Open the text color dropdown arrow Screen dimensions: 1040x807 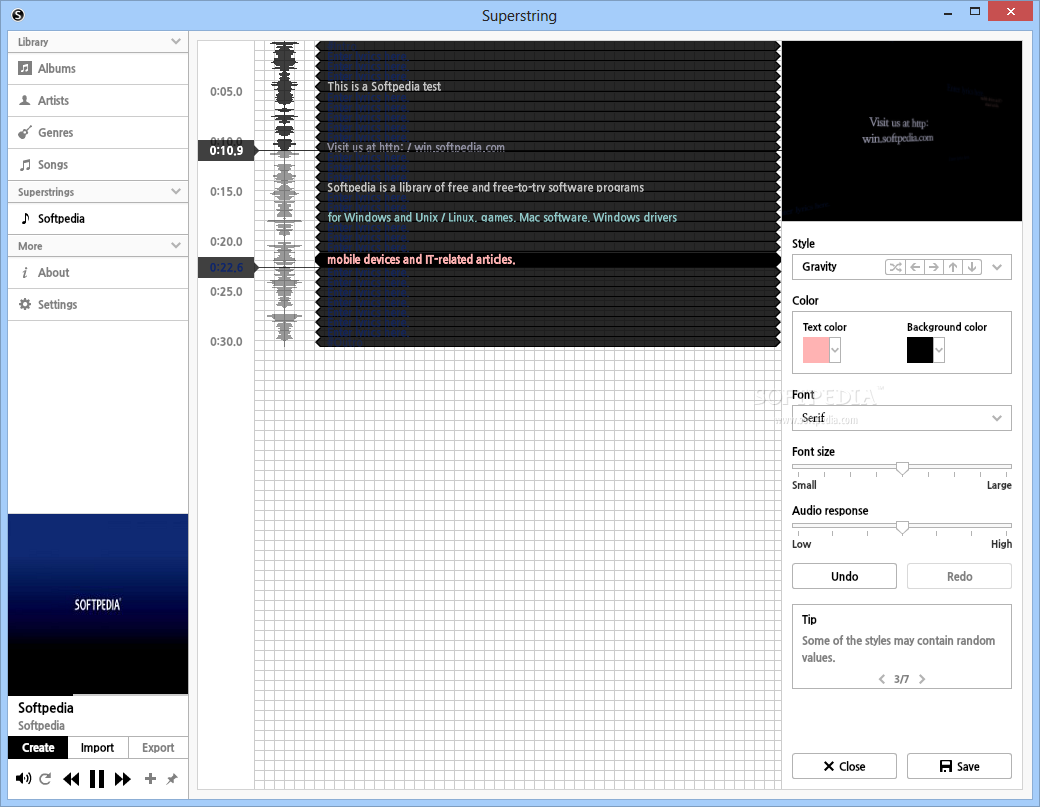point(835,350)
